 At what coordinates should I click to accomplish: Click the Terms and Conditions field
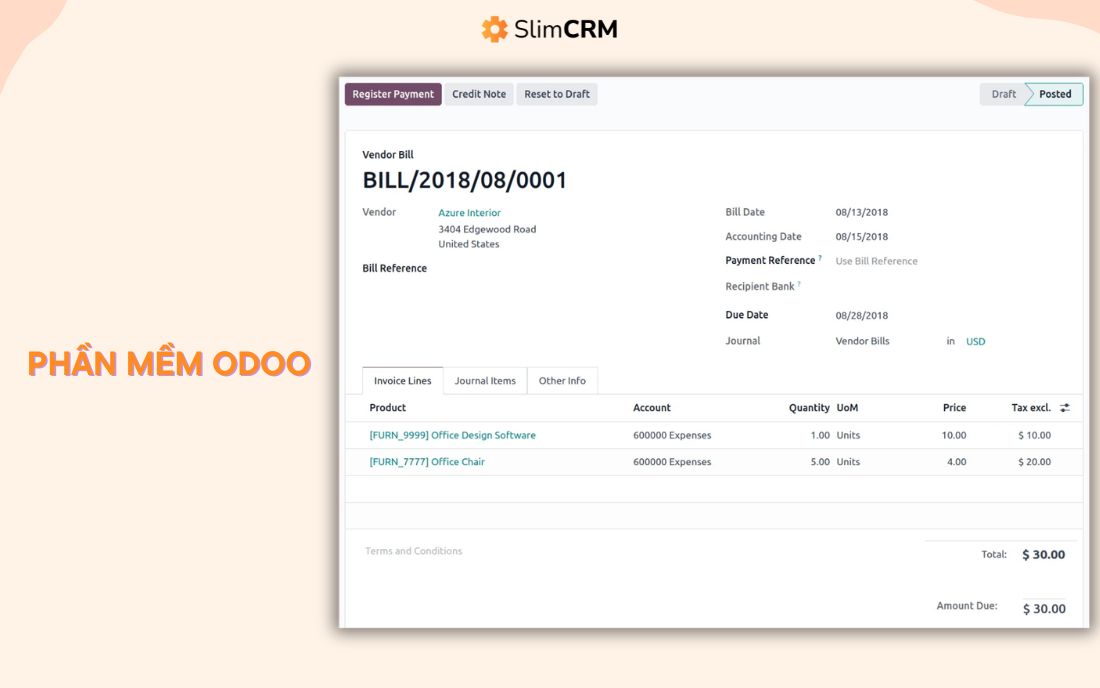click(x=414, y=551)
